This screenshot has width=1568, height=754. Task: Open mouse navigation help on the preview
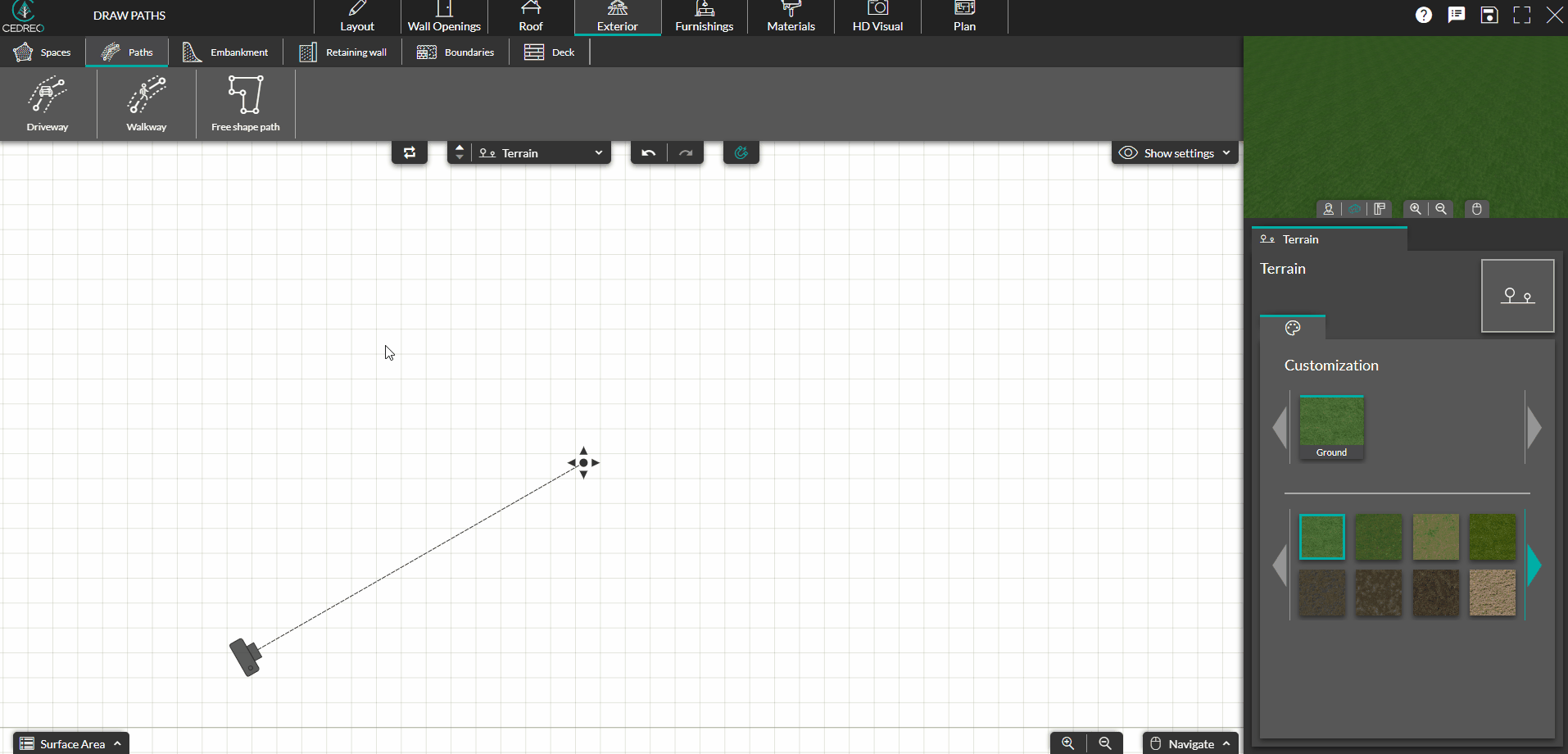1476,208
